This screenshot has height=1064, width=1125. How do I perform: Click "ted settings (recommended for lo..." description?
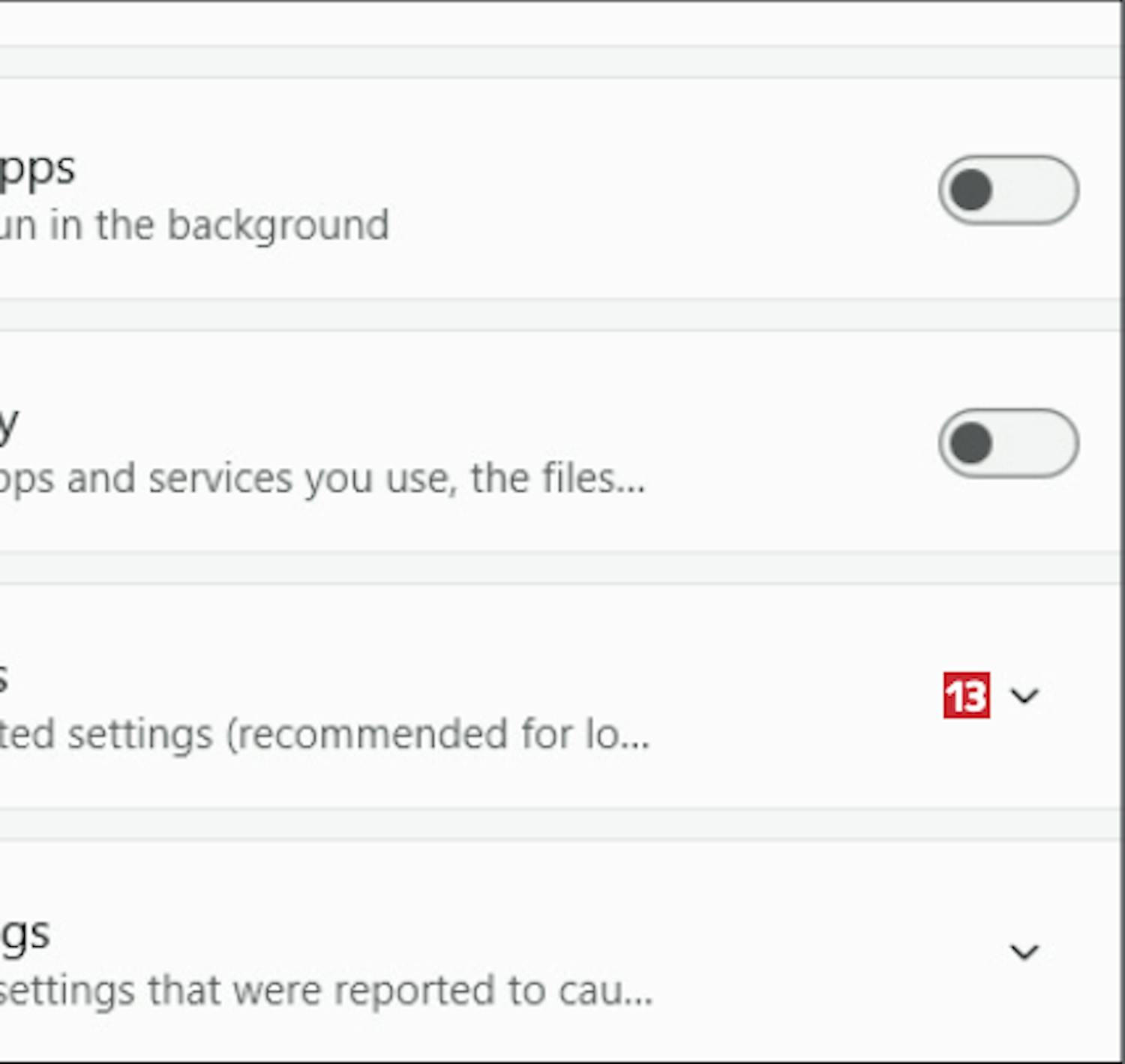click(x=322, y=734)
